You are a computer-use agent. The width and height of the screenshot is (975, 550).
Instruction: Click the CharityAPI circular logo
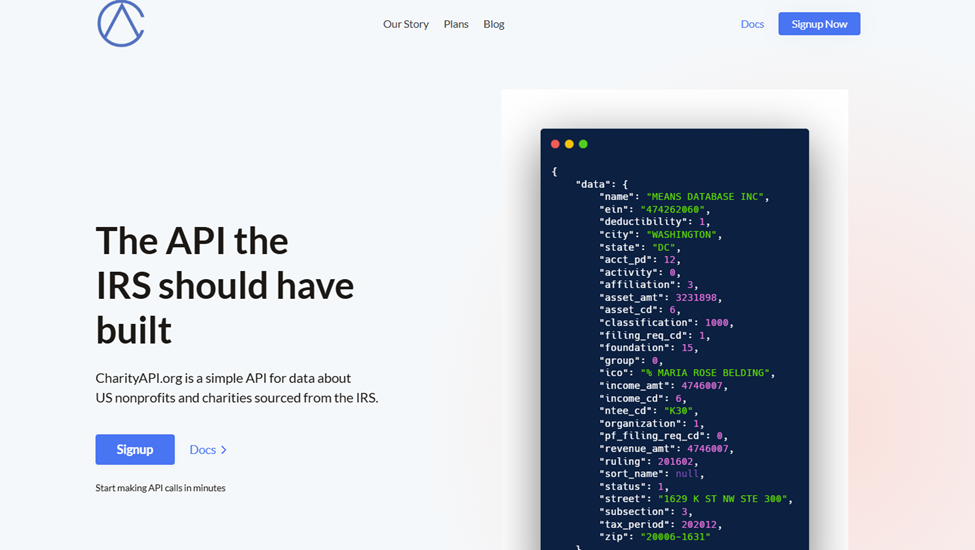(121, 24)
